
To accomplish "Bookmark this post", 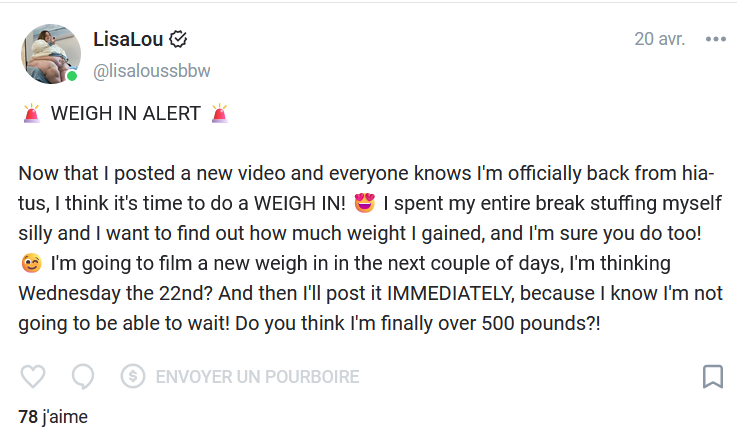I will click(x=713, y=377).
